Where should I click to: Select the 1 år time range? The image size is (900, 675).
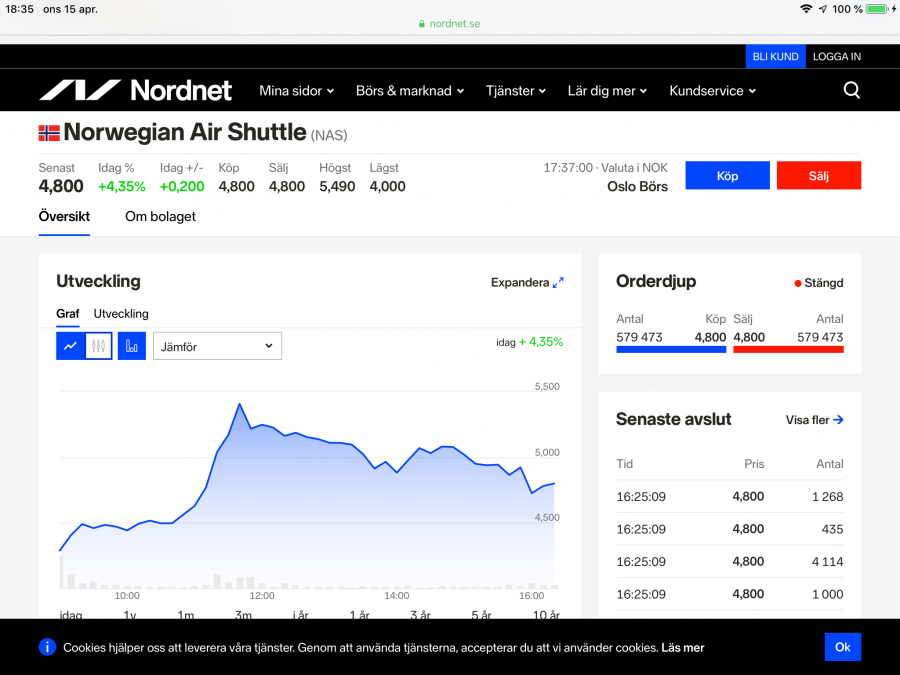359,614
